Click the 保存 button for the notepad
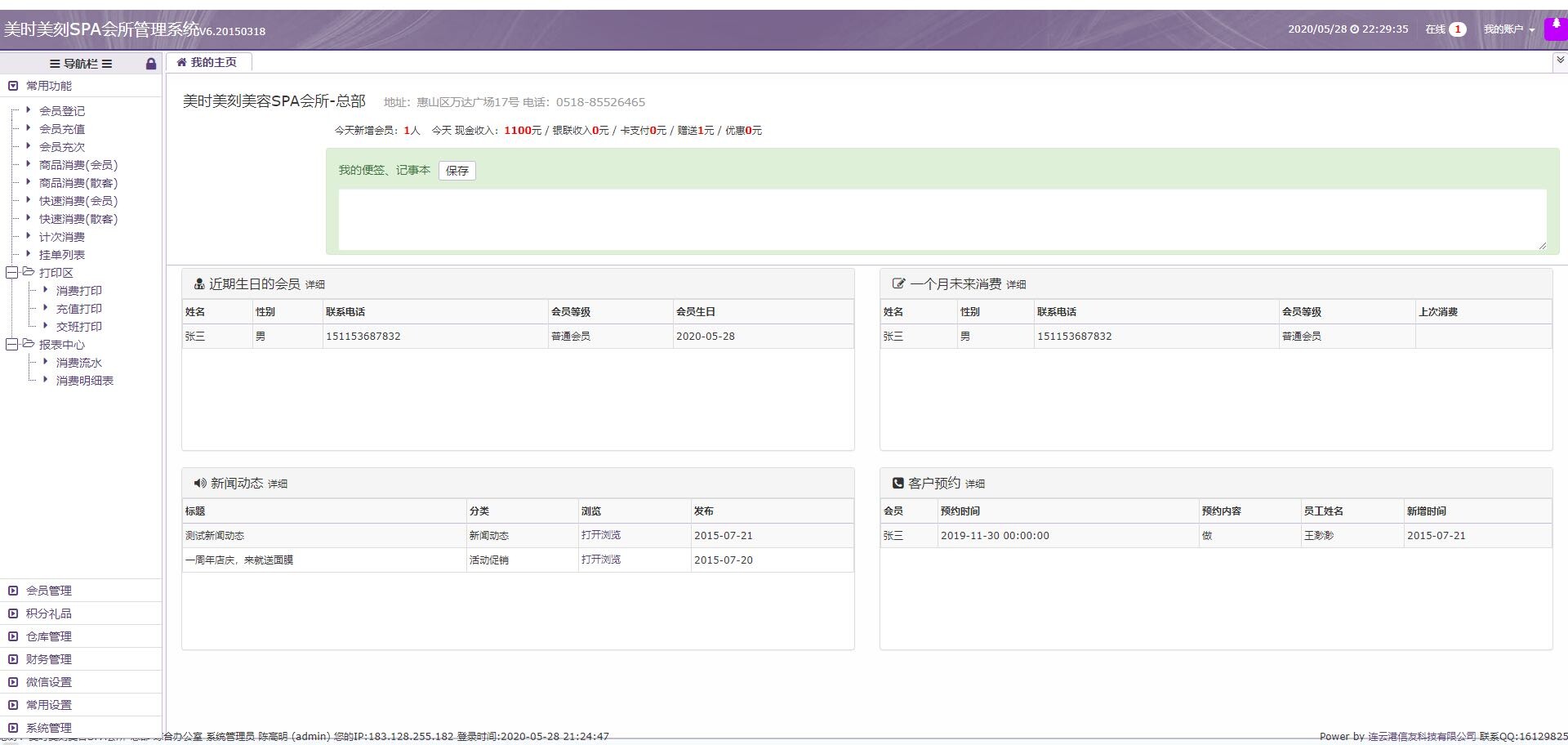Image resolution: width=1568 pixels, height=745 pixels. coord(457,171)
